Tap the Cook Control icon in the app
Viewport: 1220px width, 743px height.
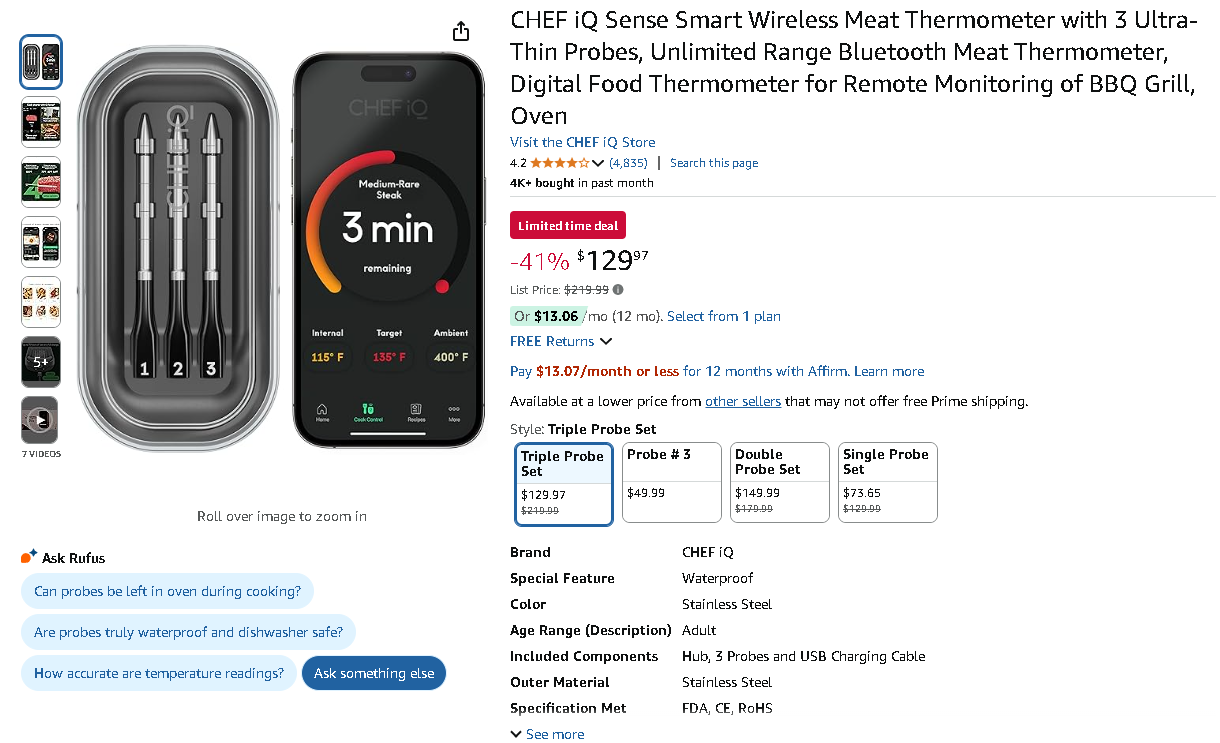369,410
